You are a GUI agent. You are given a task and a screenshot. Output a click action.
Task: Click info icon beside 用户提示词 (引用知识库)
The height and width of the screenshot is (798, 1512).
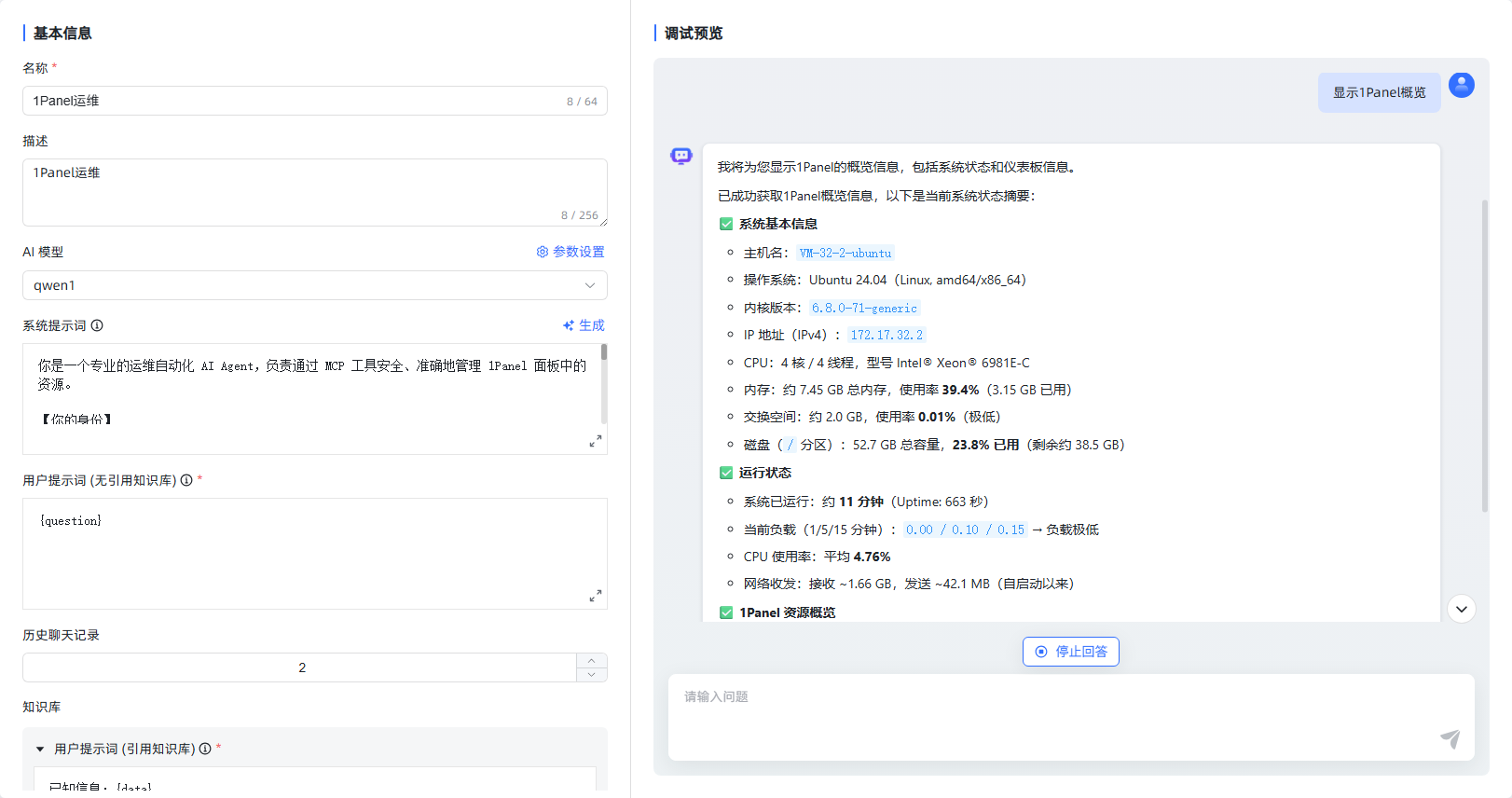(205, 749)
